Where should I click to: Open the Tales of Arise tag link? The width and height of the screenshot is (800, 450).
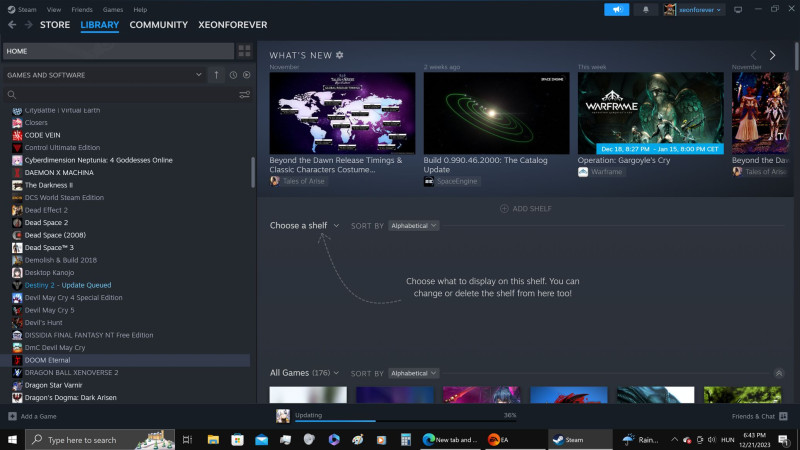tap(298, 181)
